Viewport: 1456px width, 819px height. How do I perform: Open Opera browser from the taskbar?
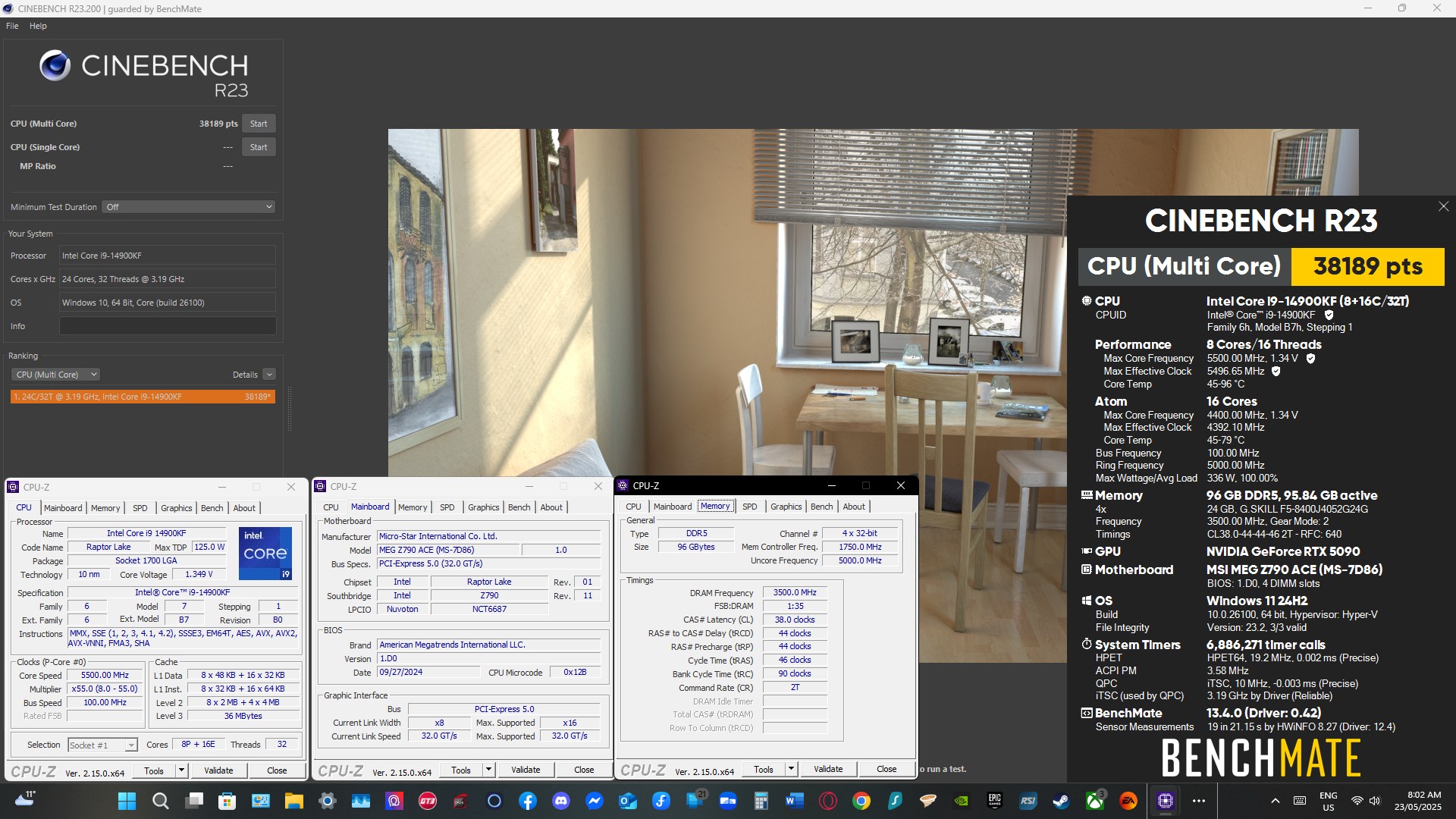pos(827,801)
